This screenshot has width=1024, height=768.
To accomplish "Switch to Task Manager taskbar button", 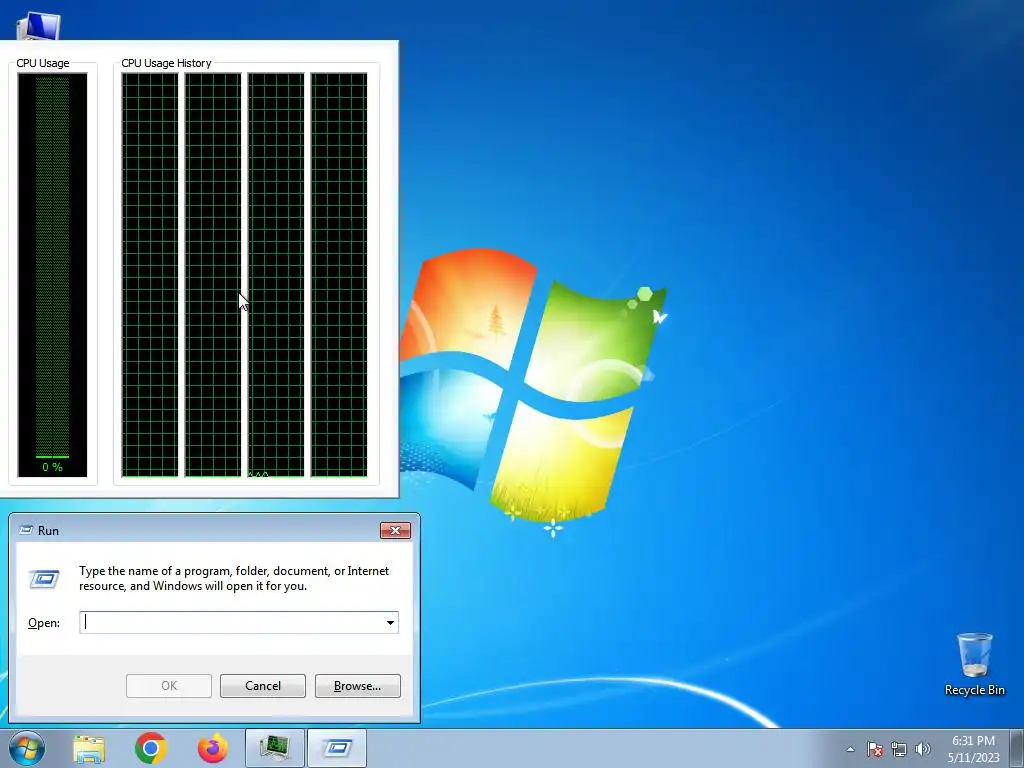I will (275, 748).
